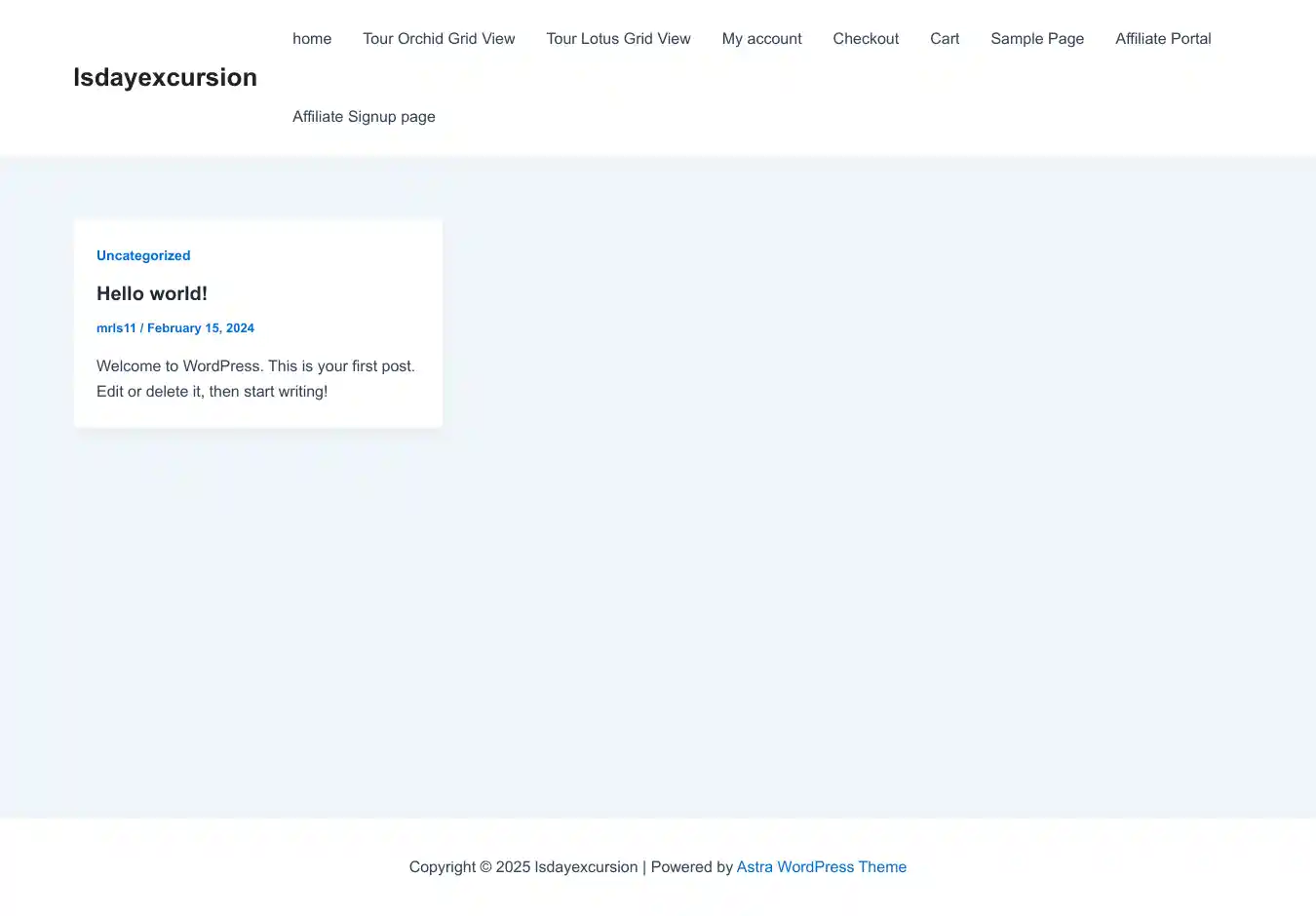Screen dimensions: 1316x916
Task: Open Sample Page from navigation
Action: click(x=1037, y=39)
